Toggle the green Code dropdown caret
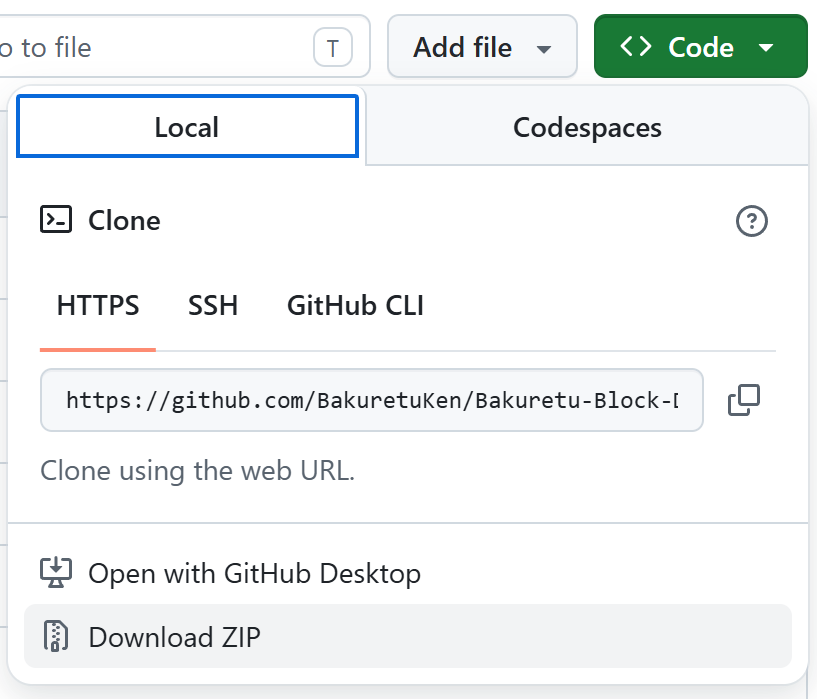 coord(766,47)
